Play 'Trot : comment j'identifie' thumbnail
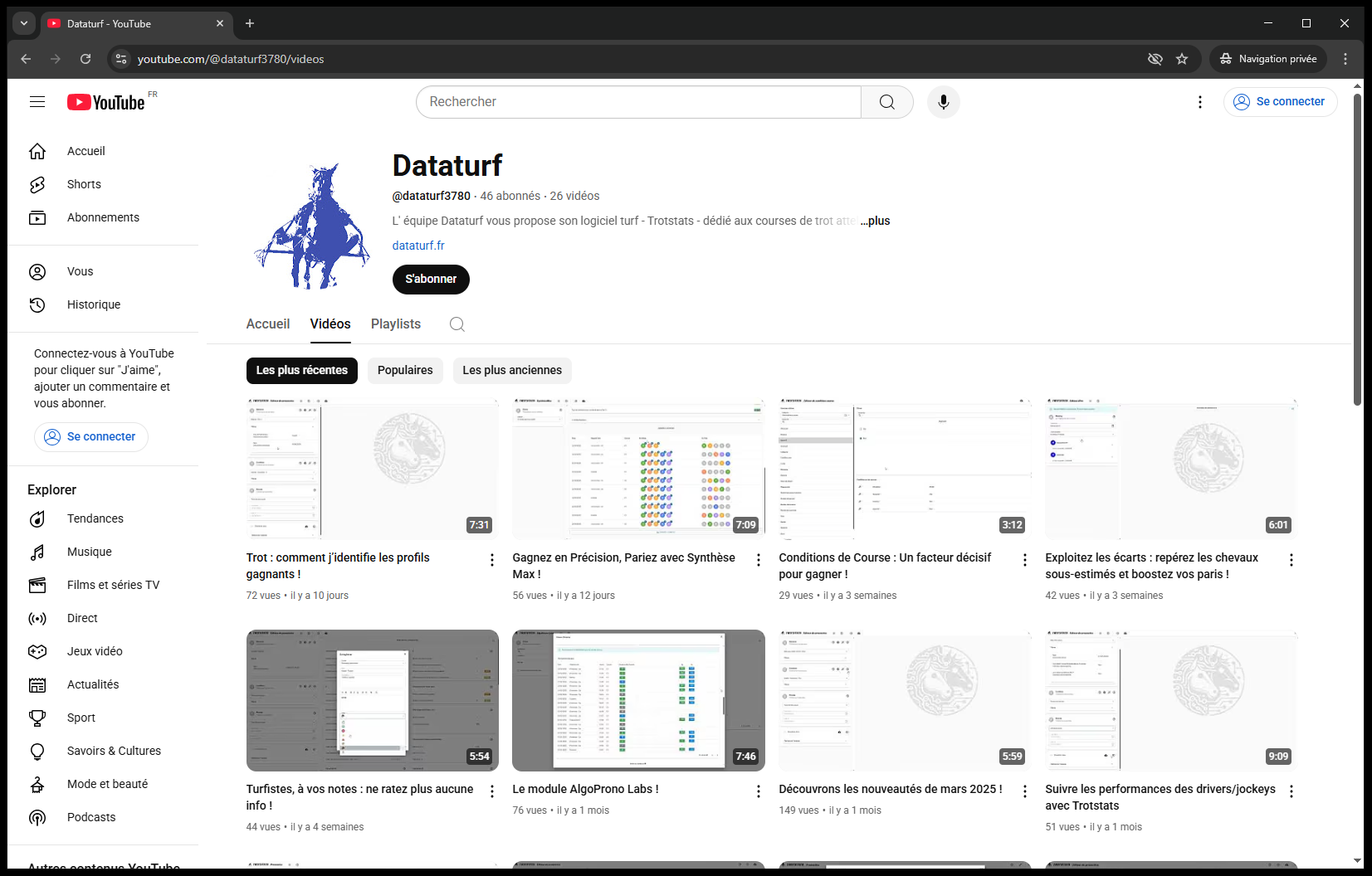This screenshot has width=1372, height=876. [373, 469]
